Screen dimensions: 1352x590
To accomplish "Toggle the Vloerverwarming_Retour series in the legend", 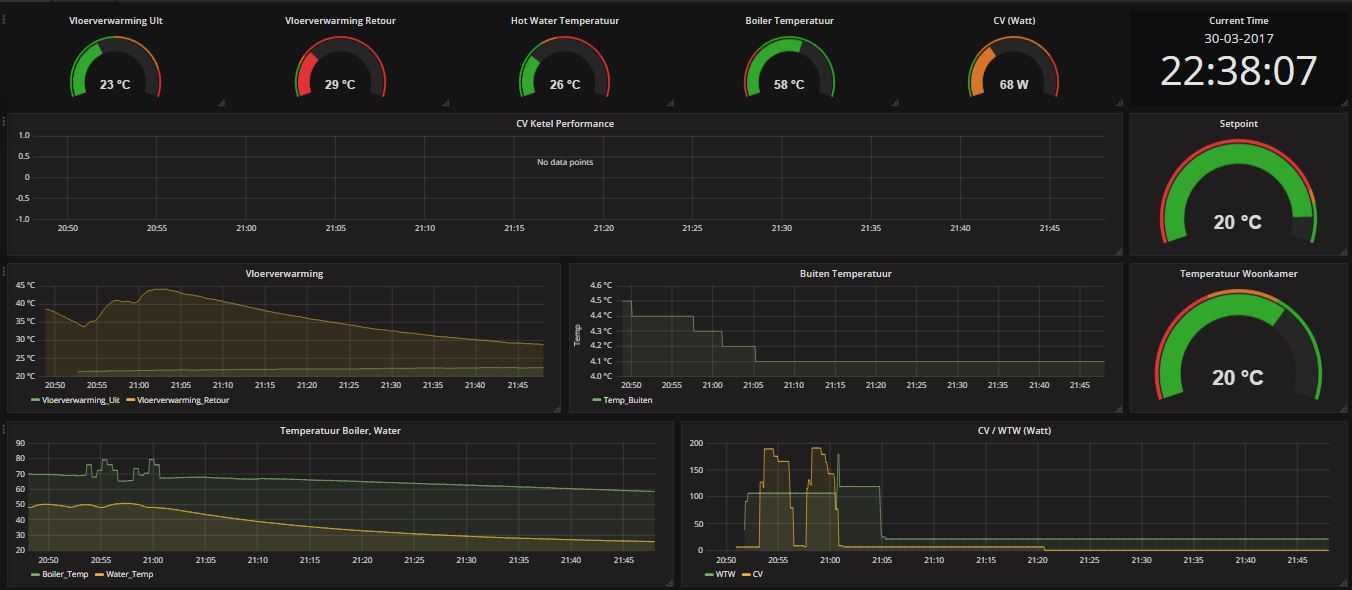I will coord(182,400).
